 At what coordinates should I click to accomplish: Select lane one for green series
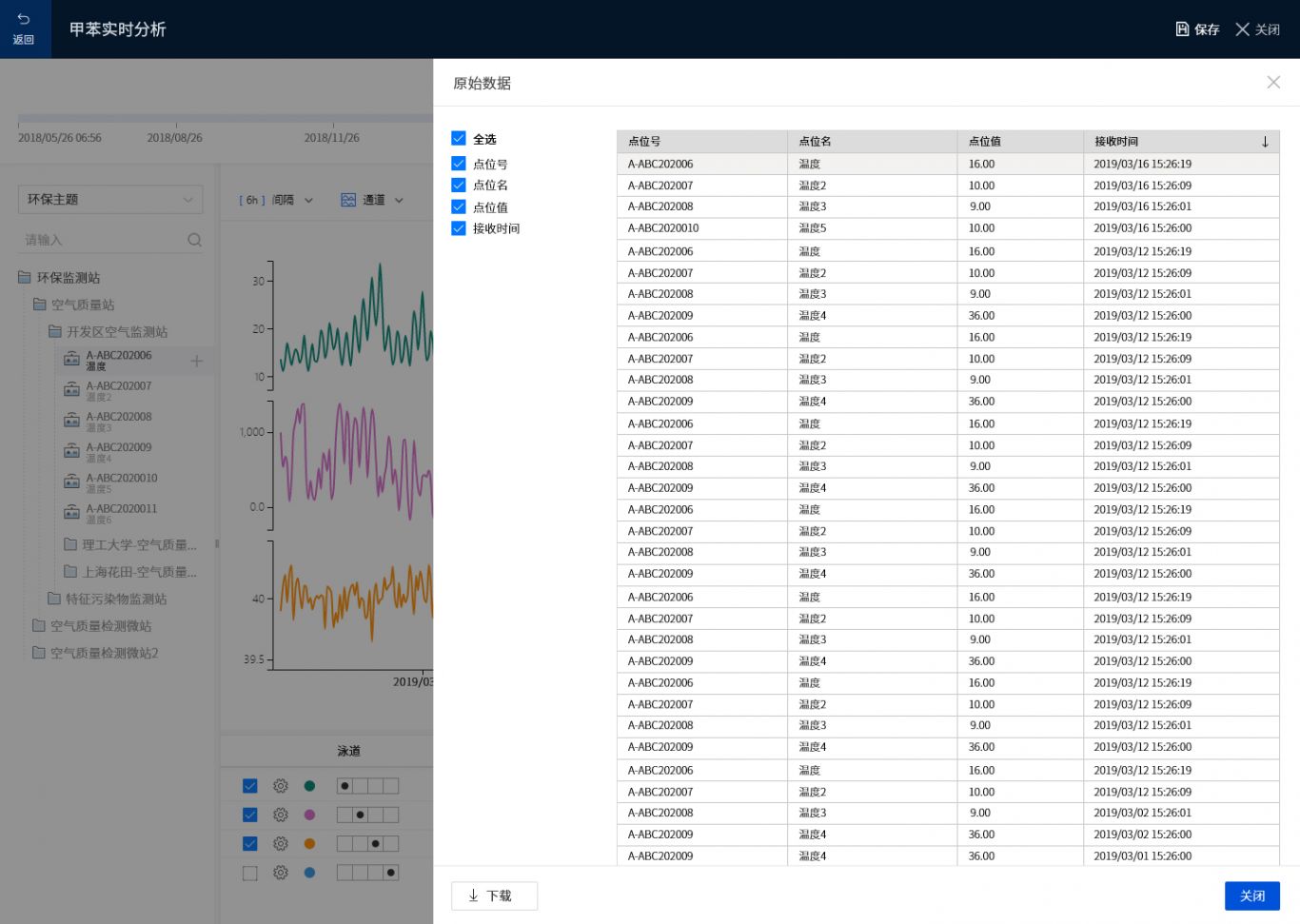click(345, 786)
